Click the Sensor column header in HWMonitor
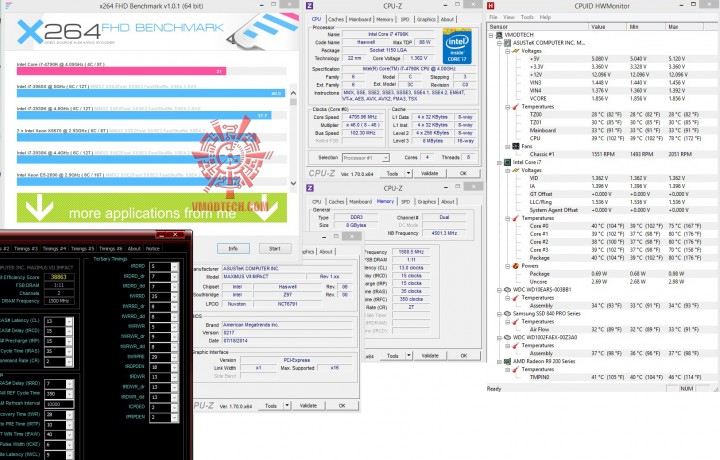This screenshot has width=720, height=460. (537, 27)
